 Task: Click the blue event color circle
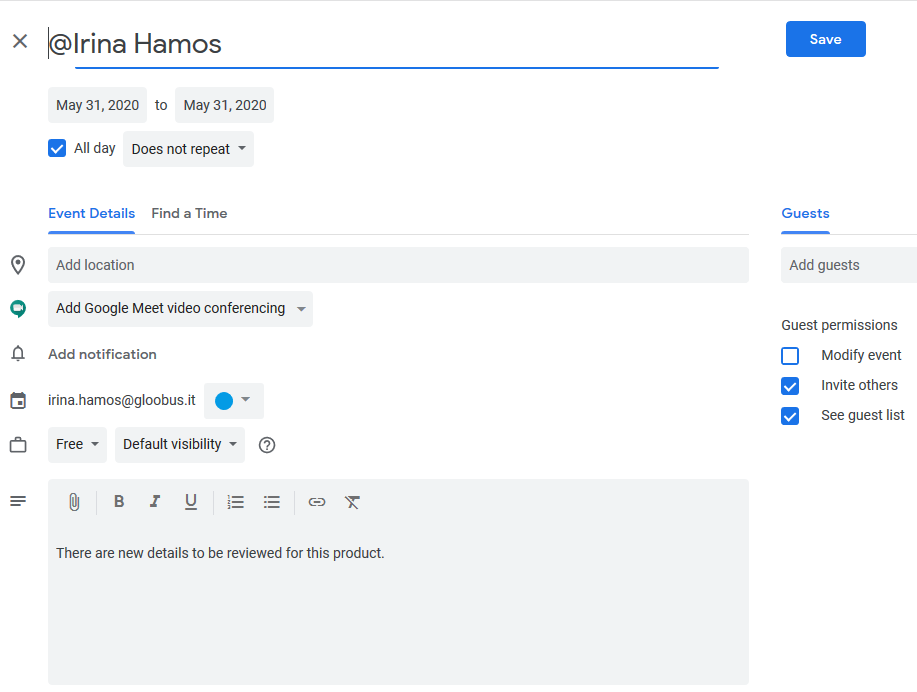pos(224,401)
